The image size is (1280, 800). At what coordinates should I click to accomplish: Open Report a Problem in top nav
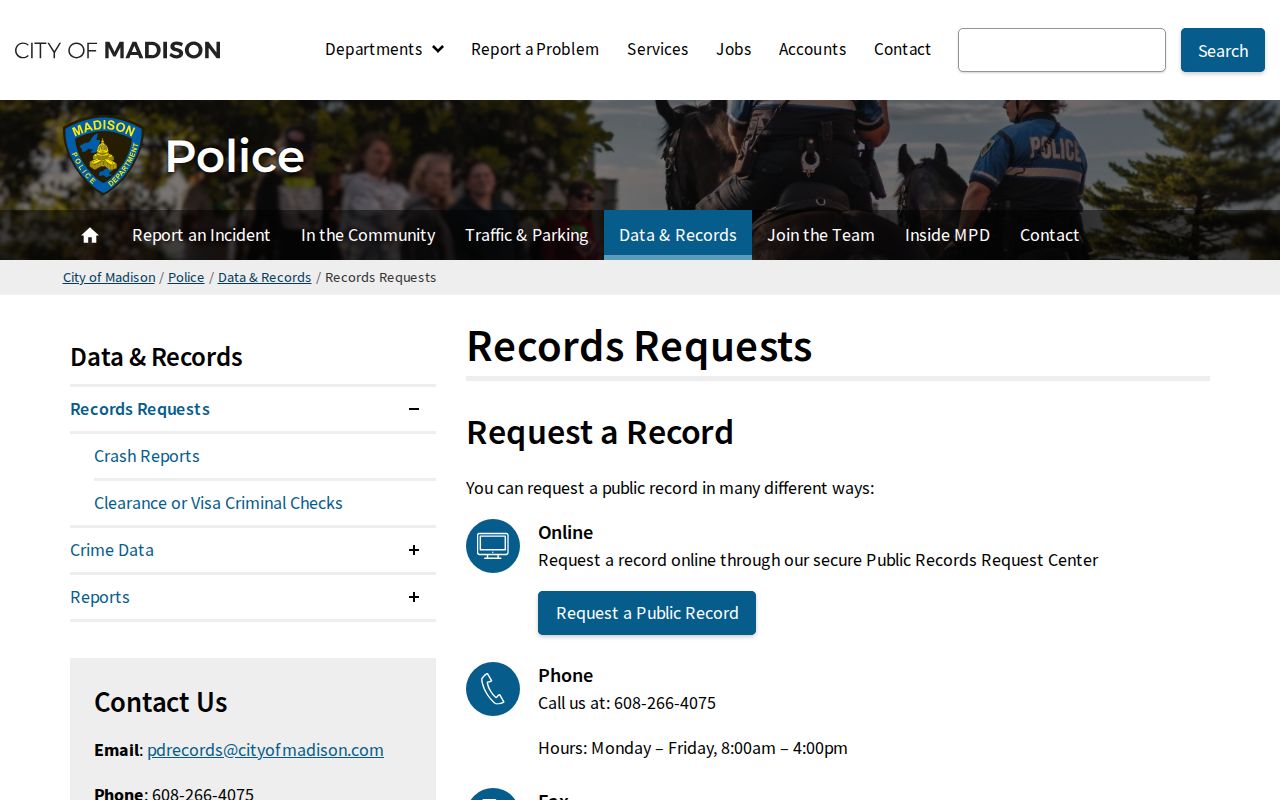click(535, 49)
